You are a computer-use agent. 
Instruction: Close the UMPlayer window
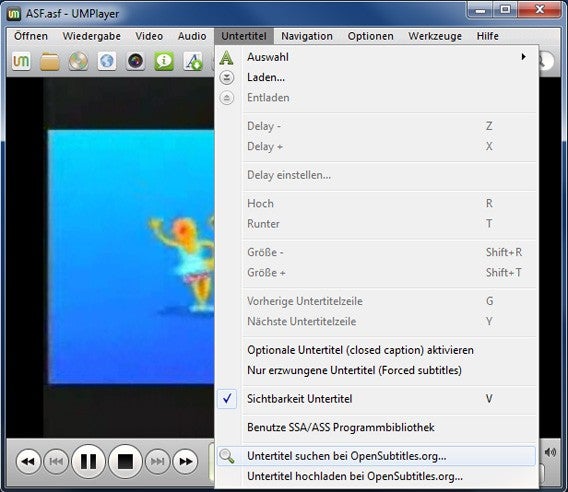[x=540, y=10]
